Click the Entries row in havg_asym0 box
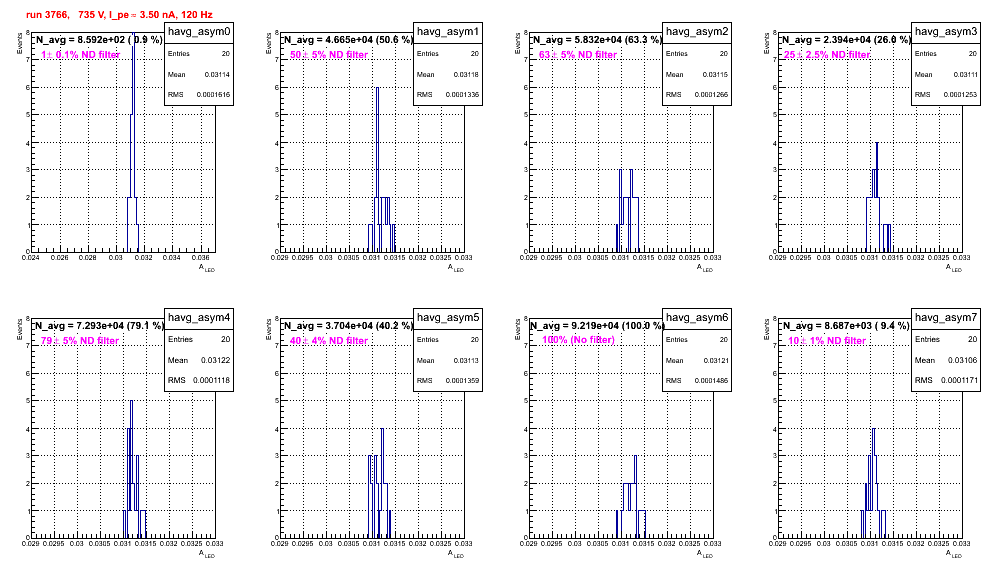This screenshot has width=996, height=572. pyautogui.click(x=199, y=54)
